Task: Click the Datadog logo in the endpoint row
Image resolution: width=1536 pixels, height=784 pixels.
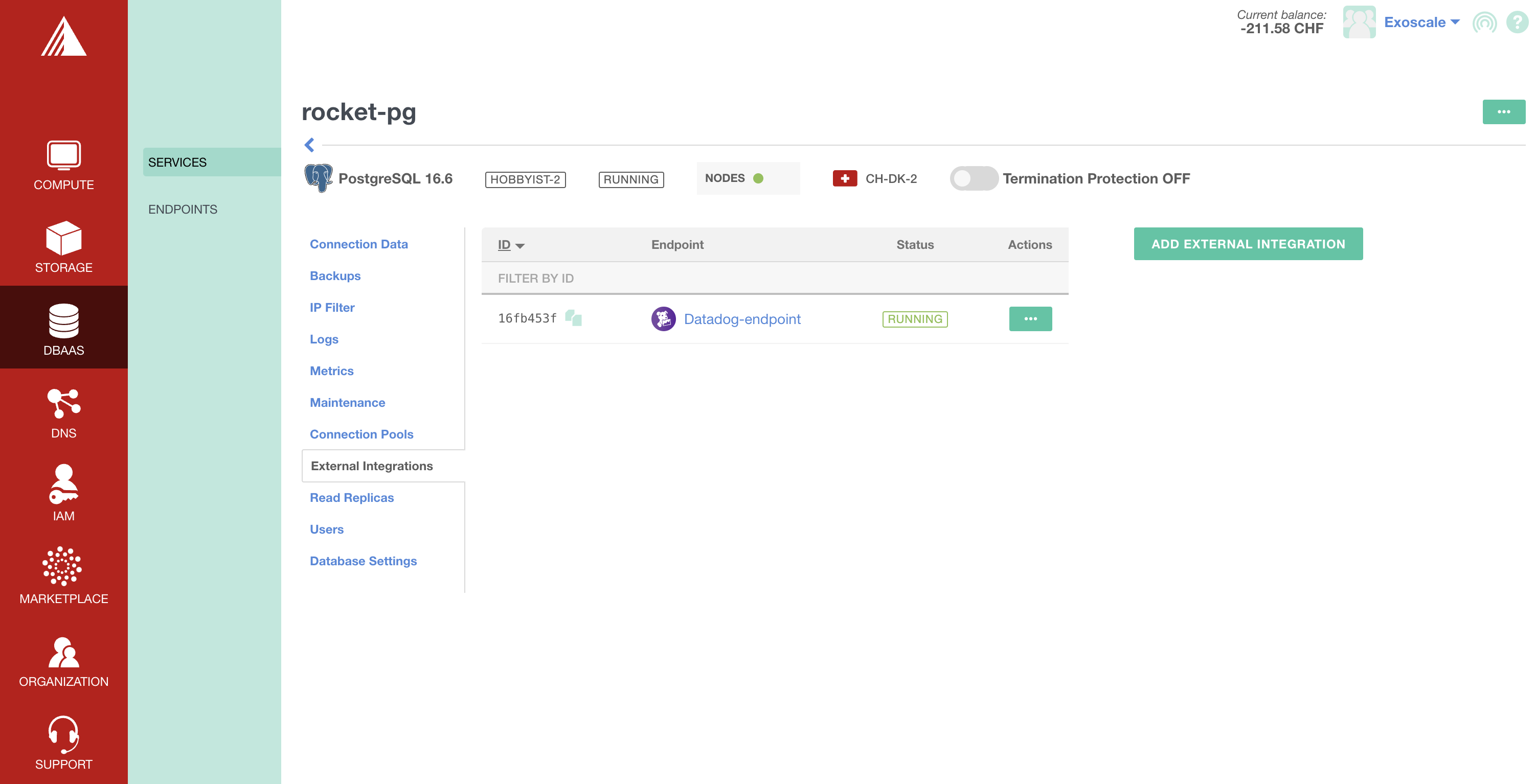Action: [663, 318]
